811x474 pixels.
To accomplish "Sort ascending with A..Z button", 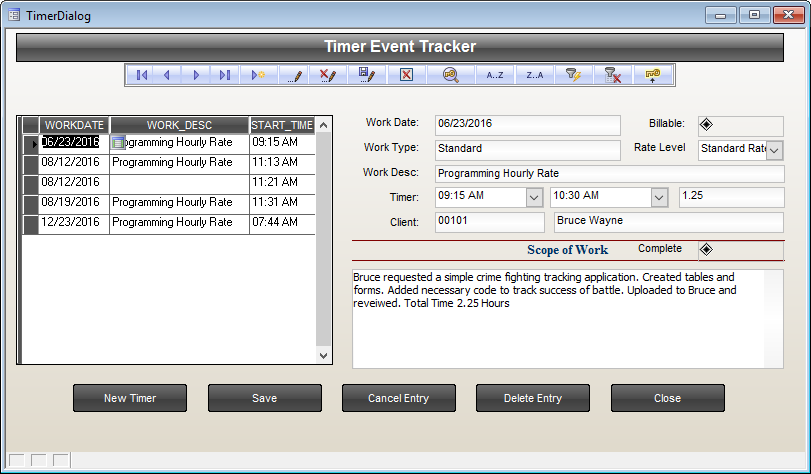I will point(494,75).
